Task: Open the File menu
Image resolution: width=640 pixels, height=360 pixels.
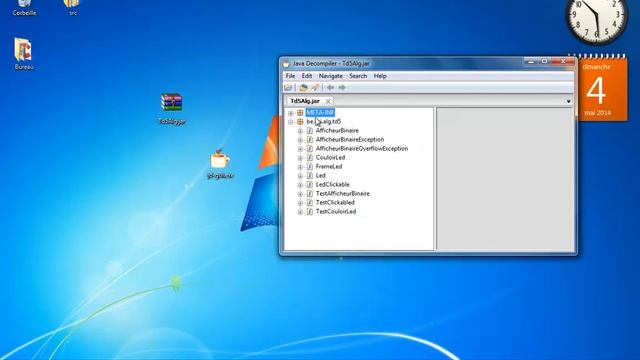Action: [290, 76]
